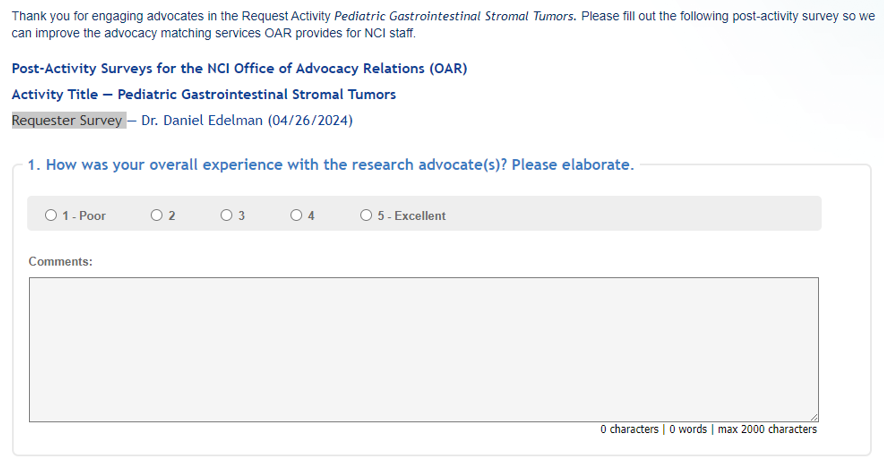Click the "5 - Excellent" label text
This screenshot has width=884, height=467.
click(411, 216)
